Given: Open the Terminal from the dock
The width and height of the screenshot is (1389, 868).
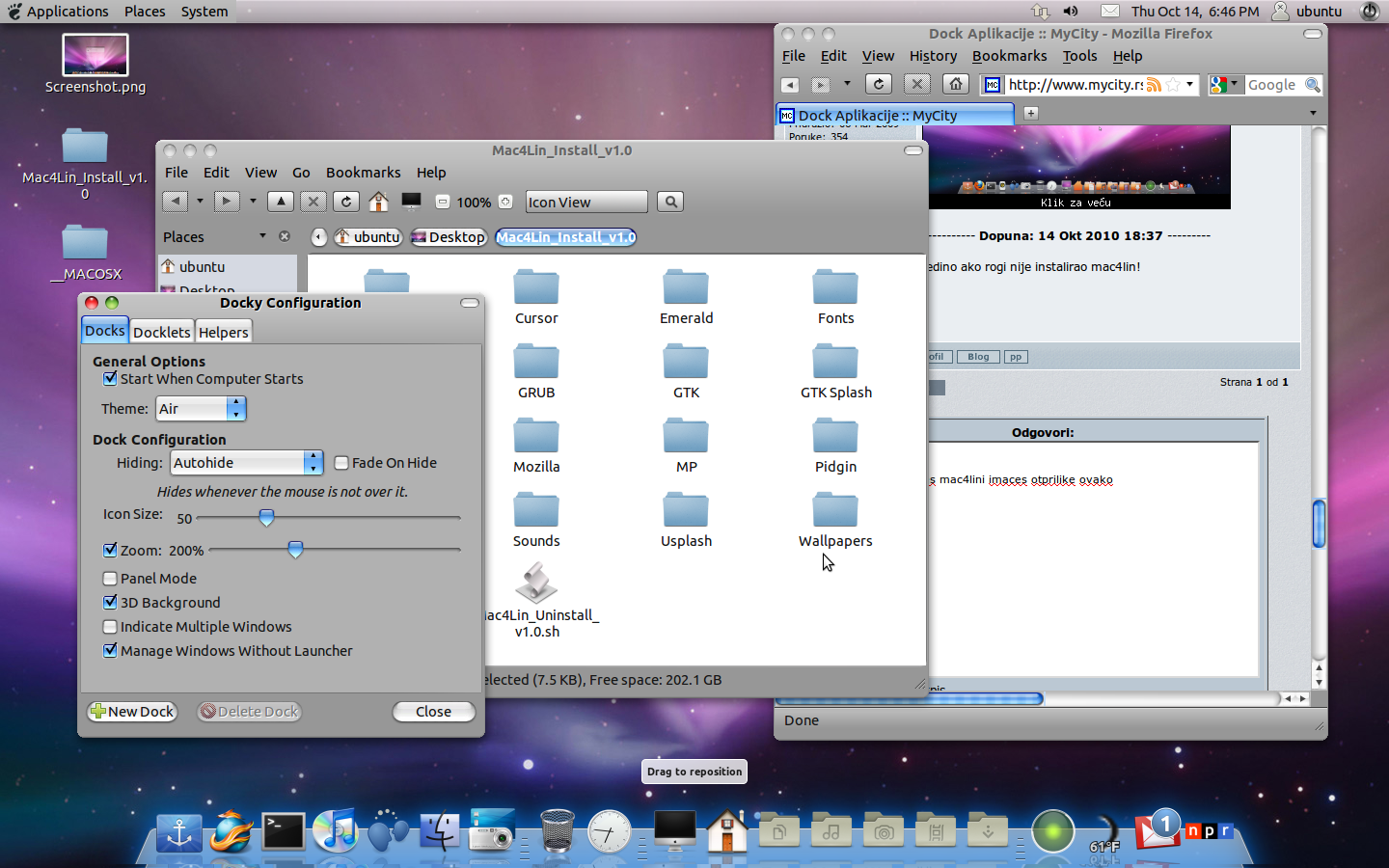Looking at the screenshot, I should 284,831.
